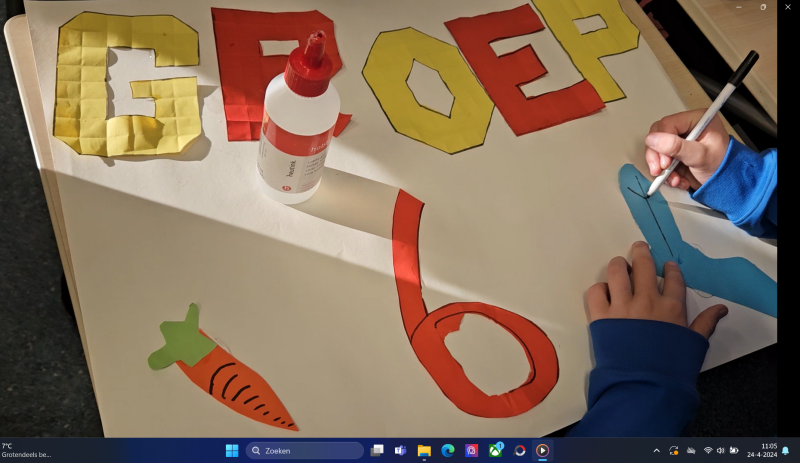
Task: Open the purple-pink app icon in taskbar
Action: [x=471, y=451]
